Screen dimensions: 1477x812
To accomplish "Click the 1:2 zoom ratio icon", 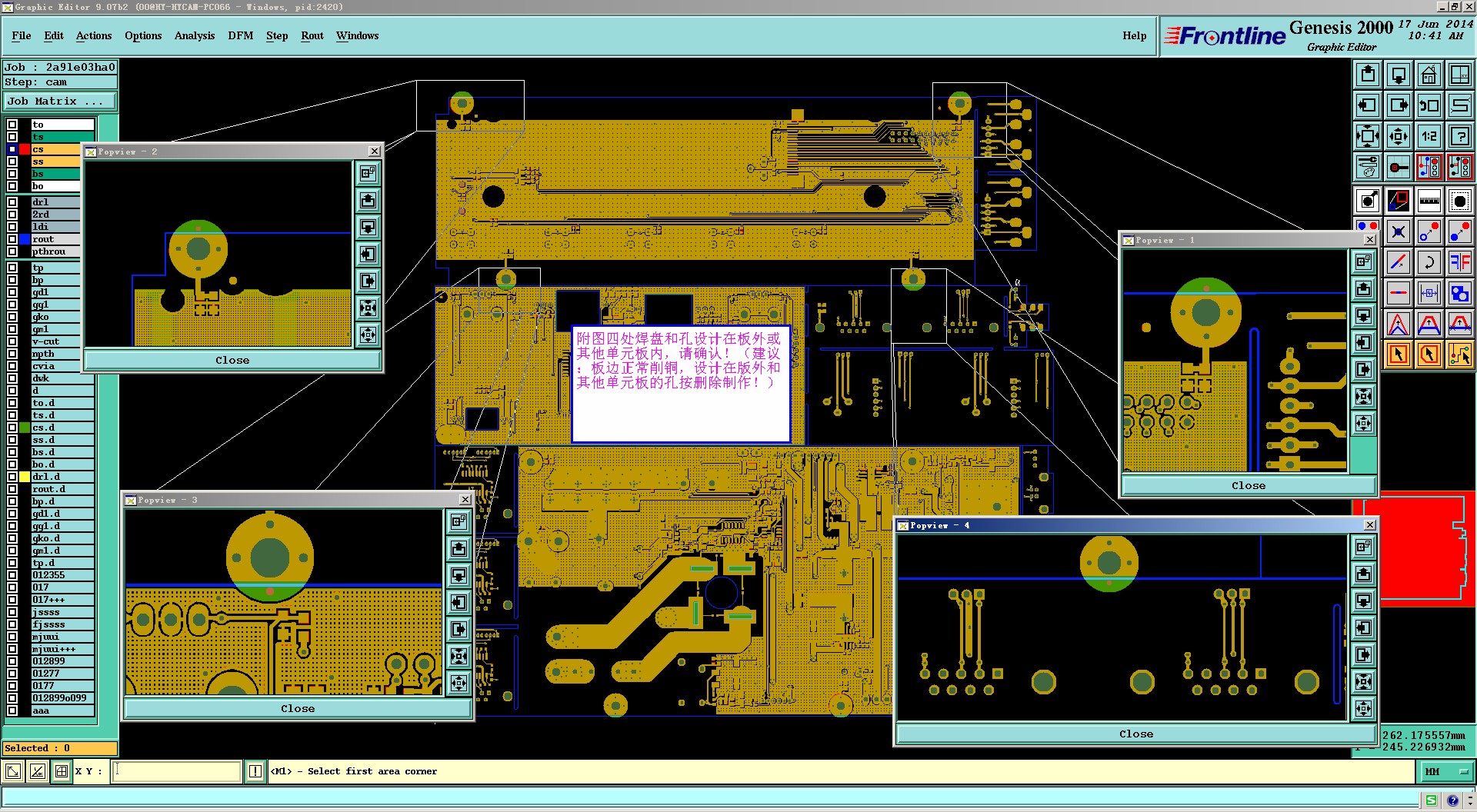I will [x=1429, y=136].
